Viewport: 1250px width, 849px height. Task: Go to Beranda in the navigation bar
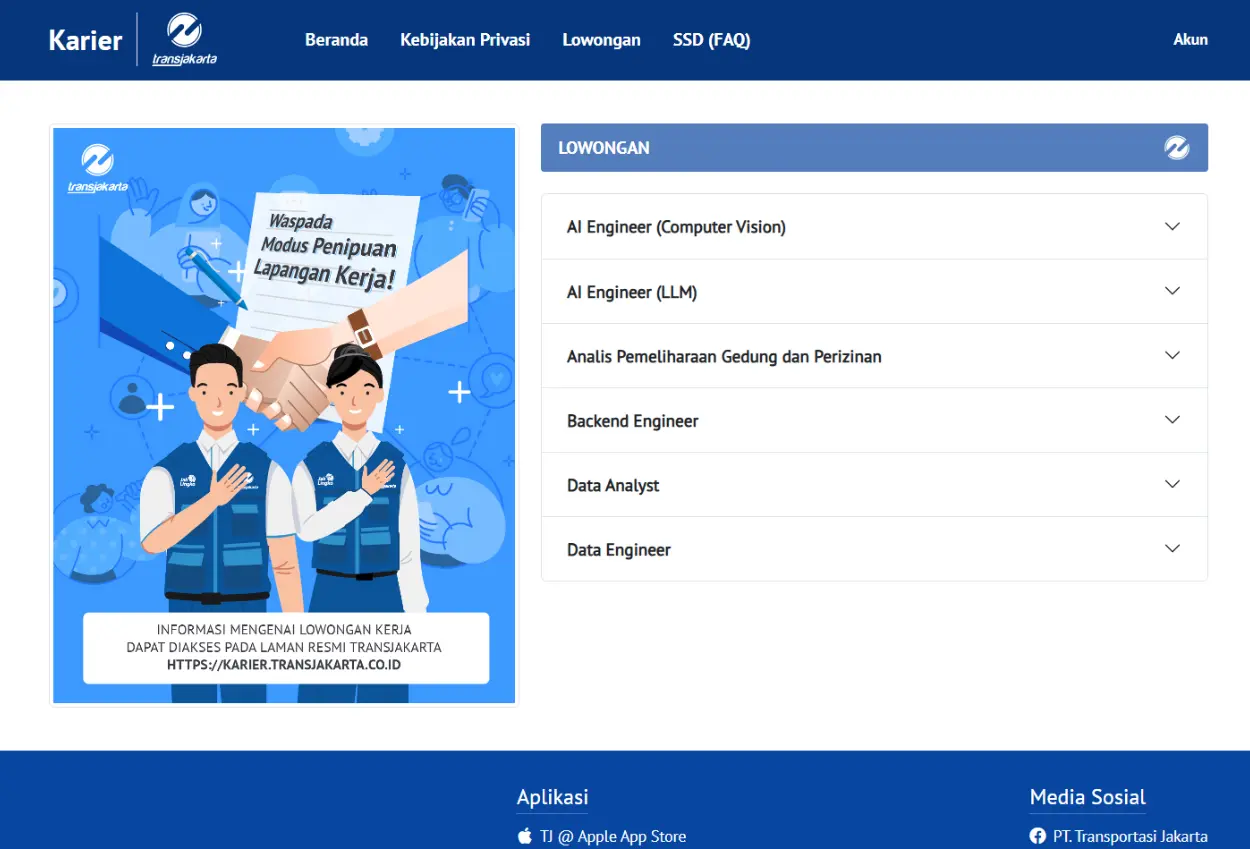[336, 40]
